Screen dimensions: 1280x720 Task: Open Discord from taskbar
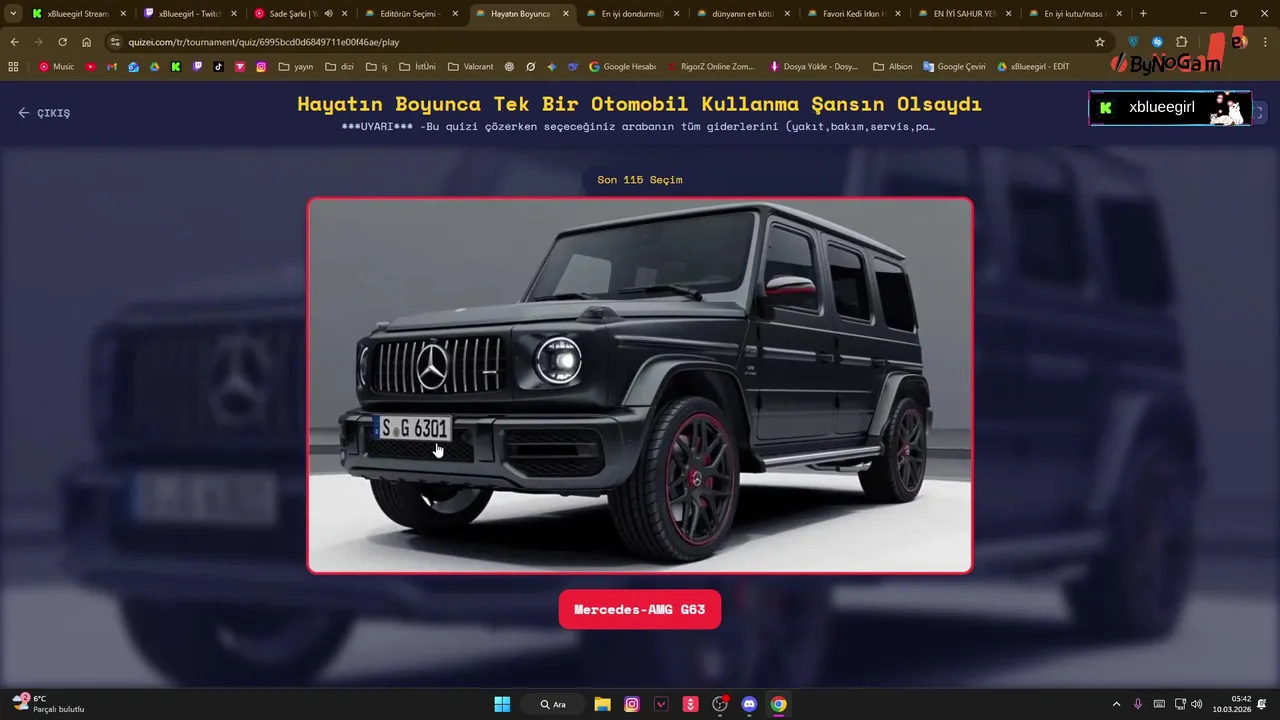pyautogui.click(x=749, y=704)
